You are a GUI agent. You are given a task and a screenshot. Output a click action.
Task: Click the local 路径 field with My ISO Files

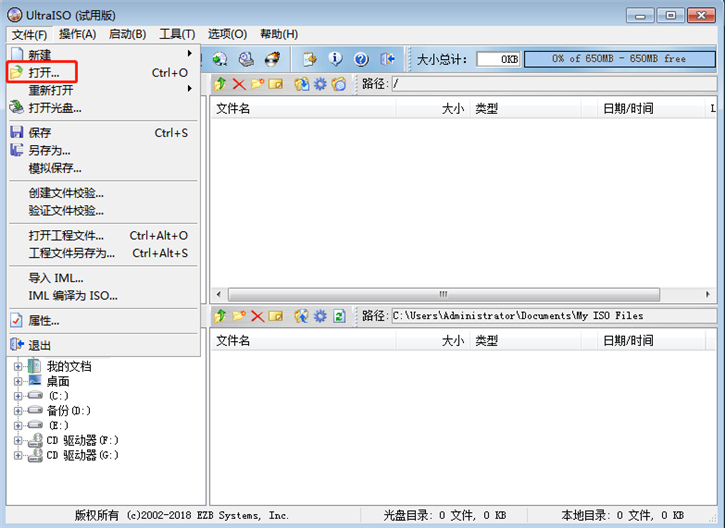click(x=554, y=316)
